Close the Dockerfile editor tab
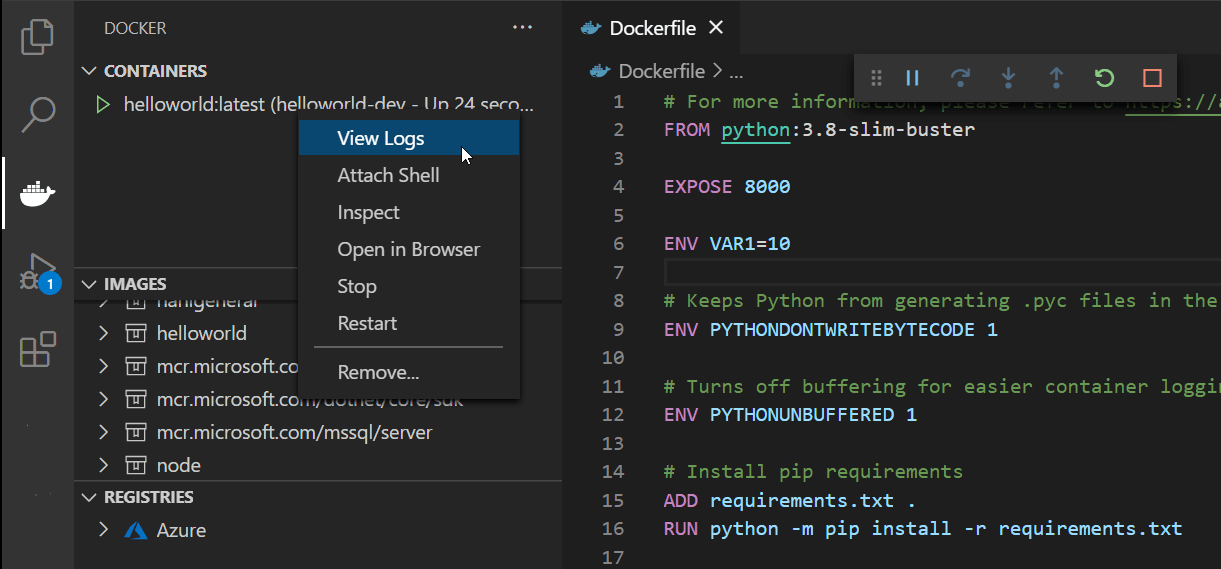The width and height of the screenshot is (1221, 569). [x=715, y=28]
